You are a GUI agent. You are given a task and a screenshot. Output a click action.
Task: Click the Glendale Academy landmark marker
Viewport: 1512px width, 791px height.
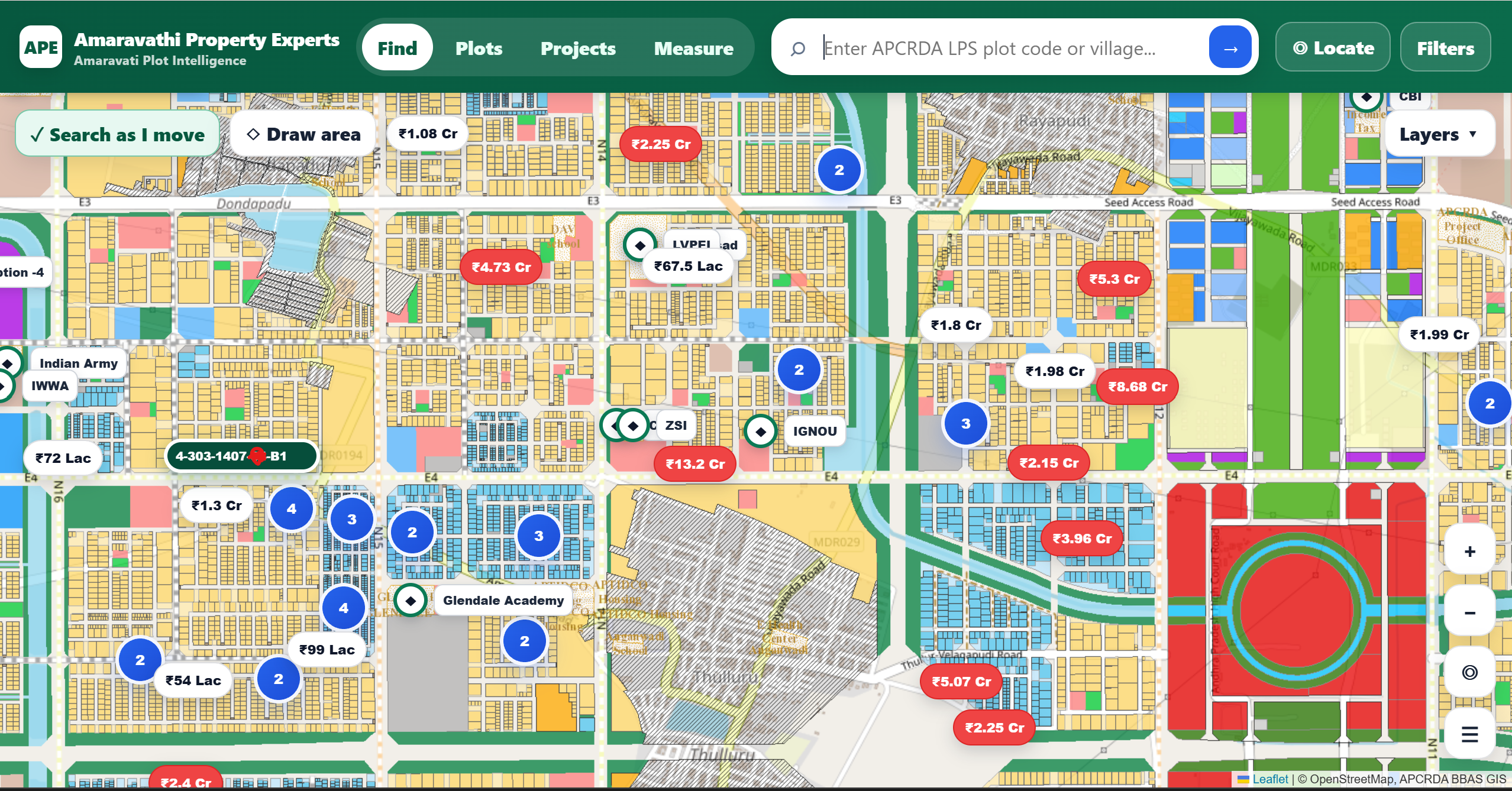(411, 601)
